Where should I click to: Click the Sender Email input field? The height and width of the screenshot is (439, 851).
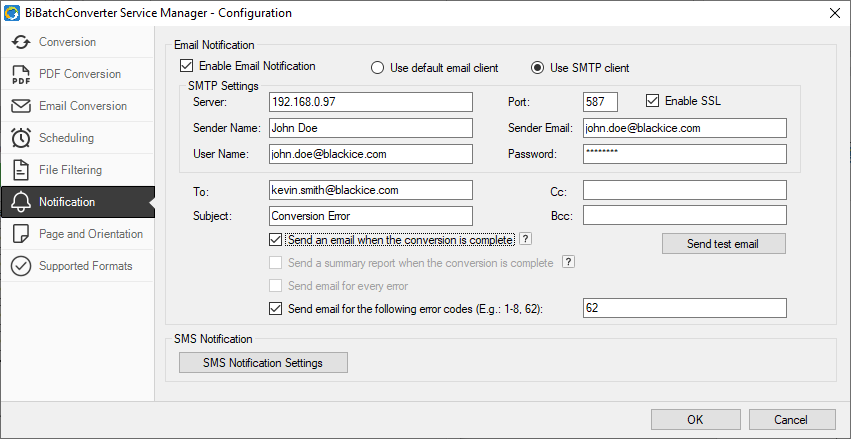685,128
